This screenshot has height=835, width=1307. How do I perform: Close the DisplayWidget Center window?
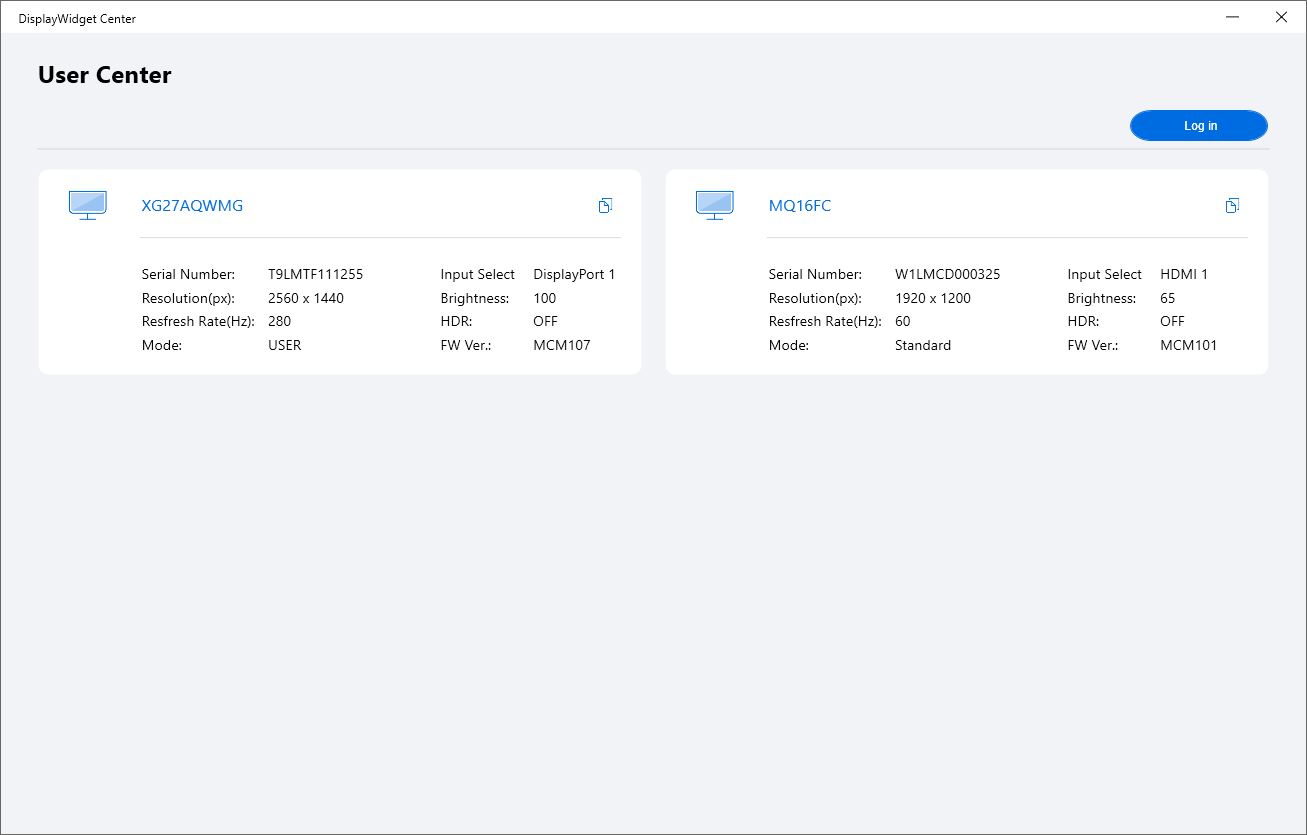1281,17
